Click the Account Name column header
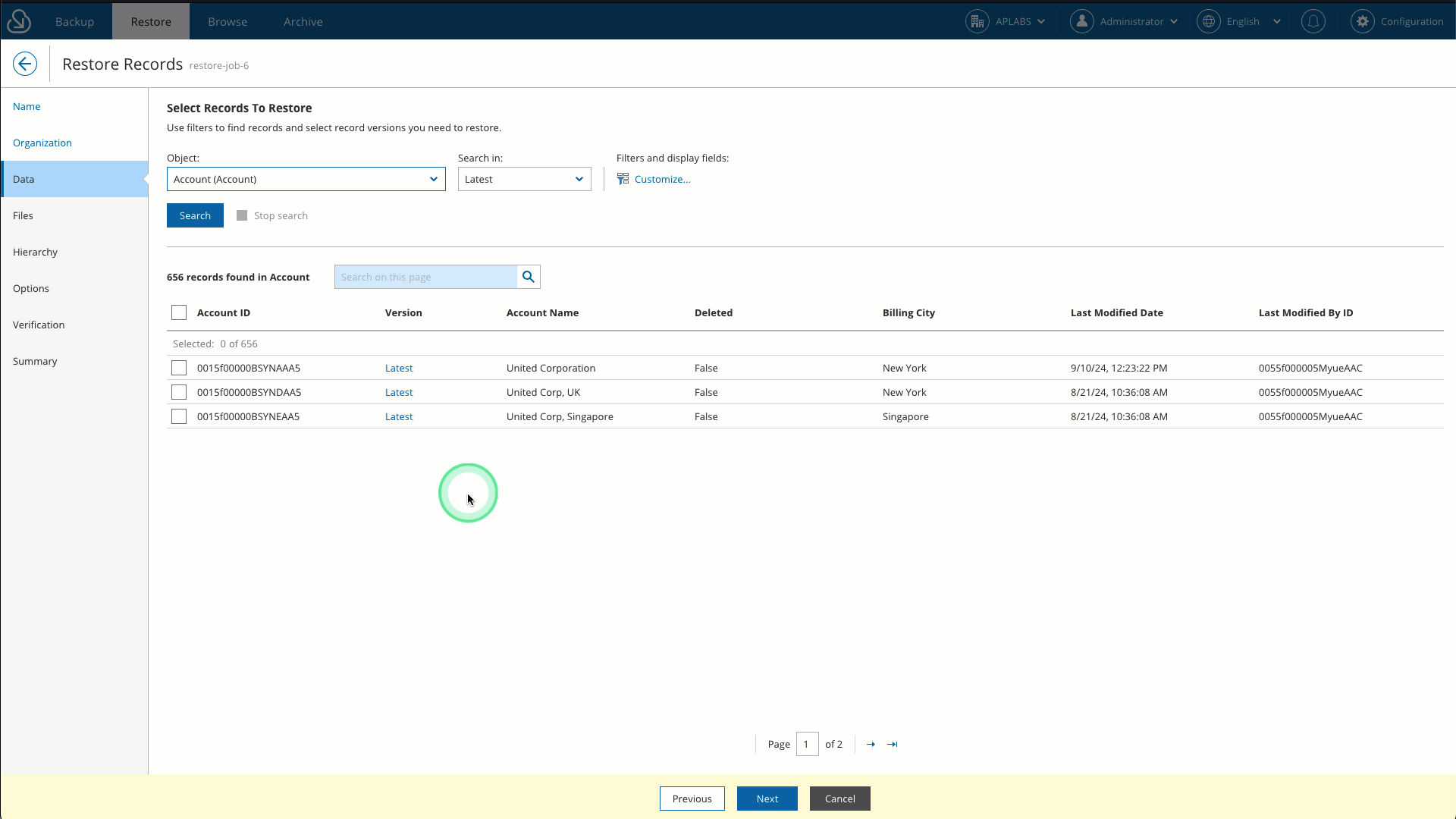Screen dimensions: 1456x819 [x=542, y=312]
